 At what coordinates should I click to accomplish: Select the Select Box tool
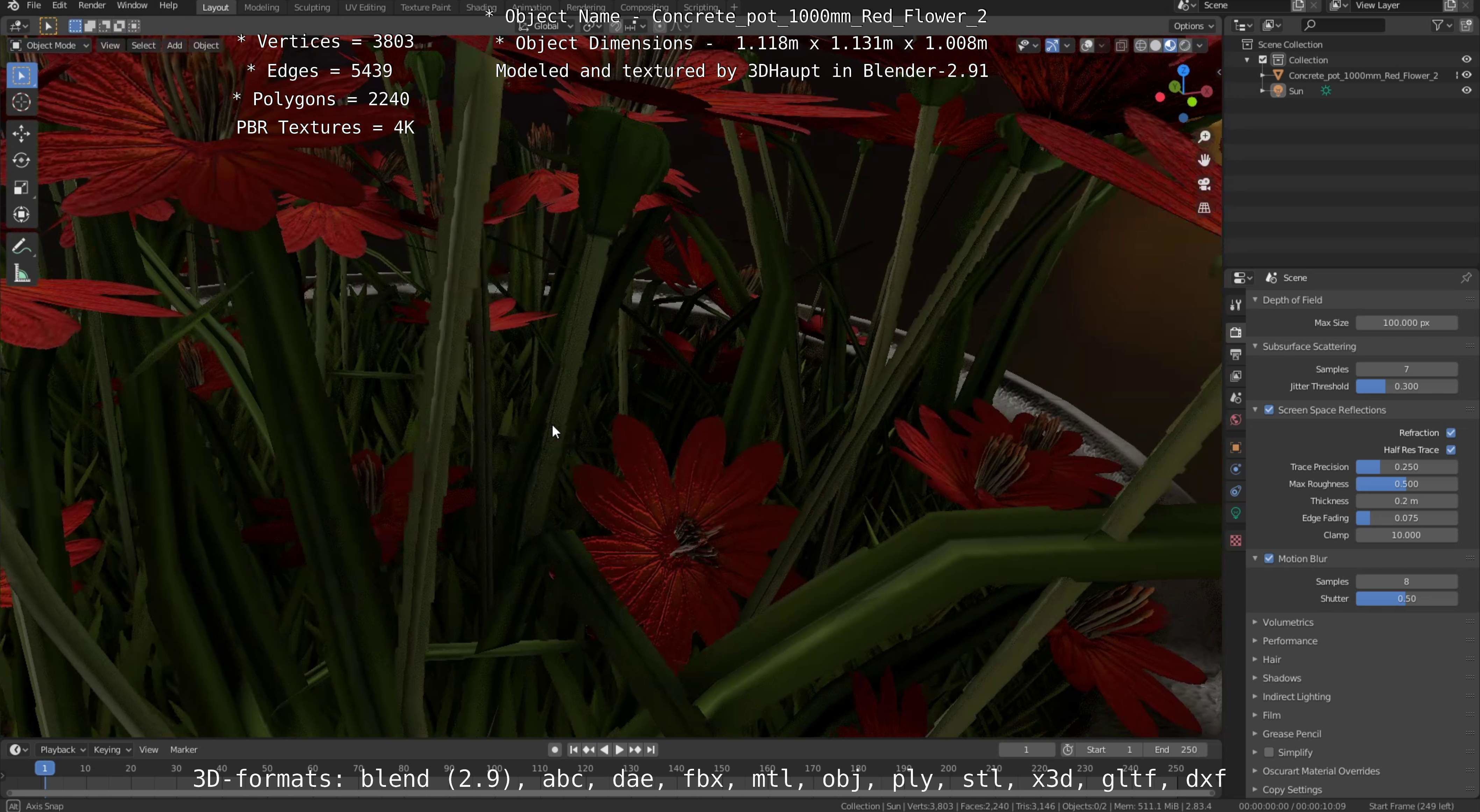tap(22, 75)
